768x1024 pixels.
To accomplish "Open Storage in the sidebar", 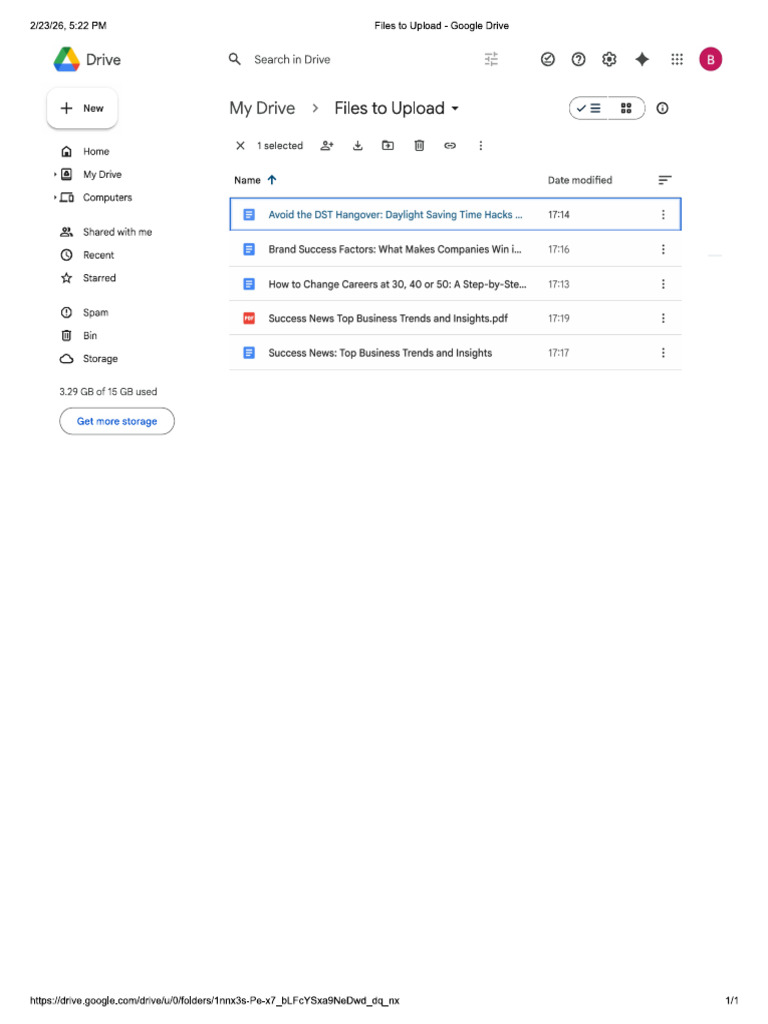I will (x=100, y=359).
